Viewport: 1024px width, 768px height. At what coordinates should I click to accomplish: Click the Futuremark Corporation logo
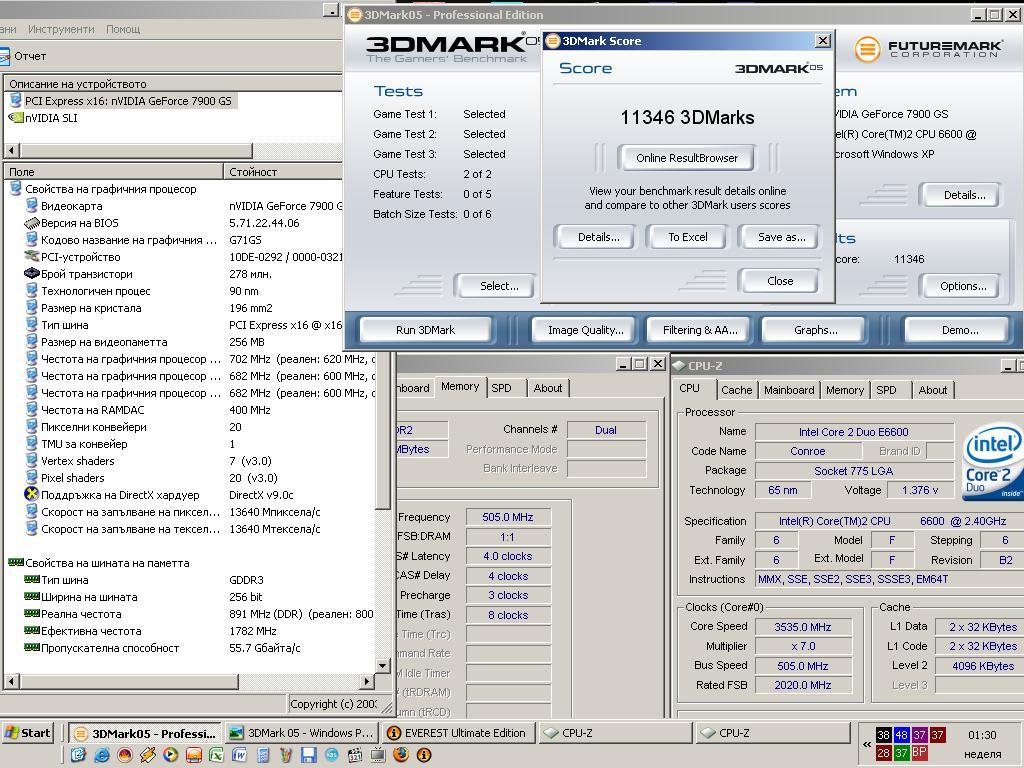click(x=927, y=49)
